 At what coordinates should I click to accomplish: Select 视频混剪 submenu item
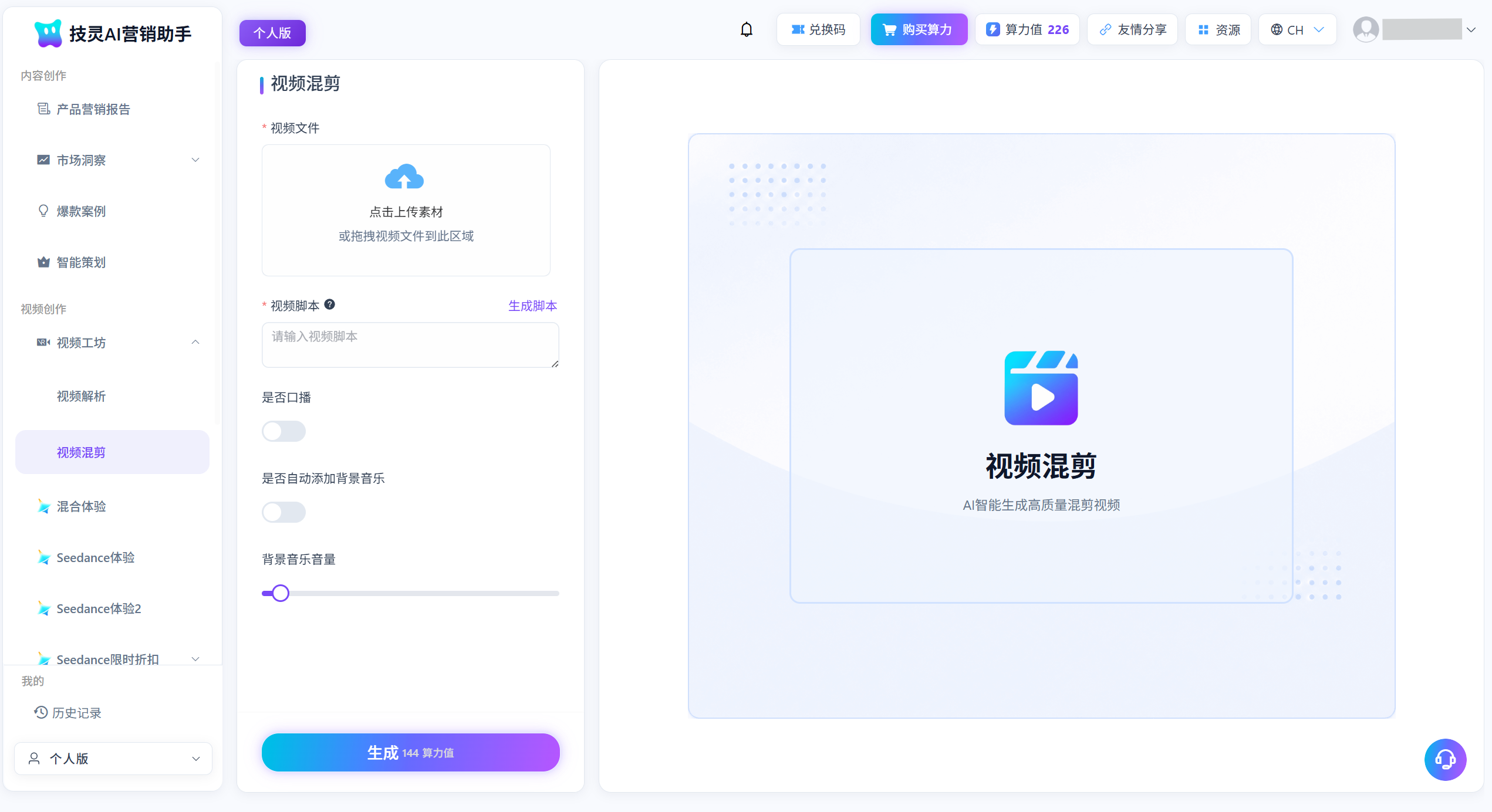click(112, 452)
